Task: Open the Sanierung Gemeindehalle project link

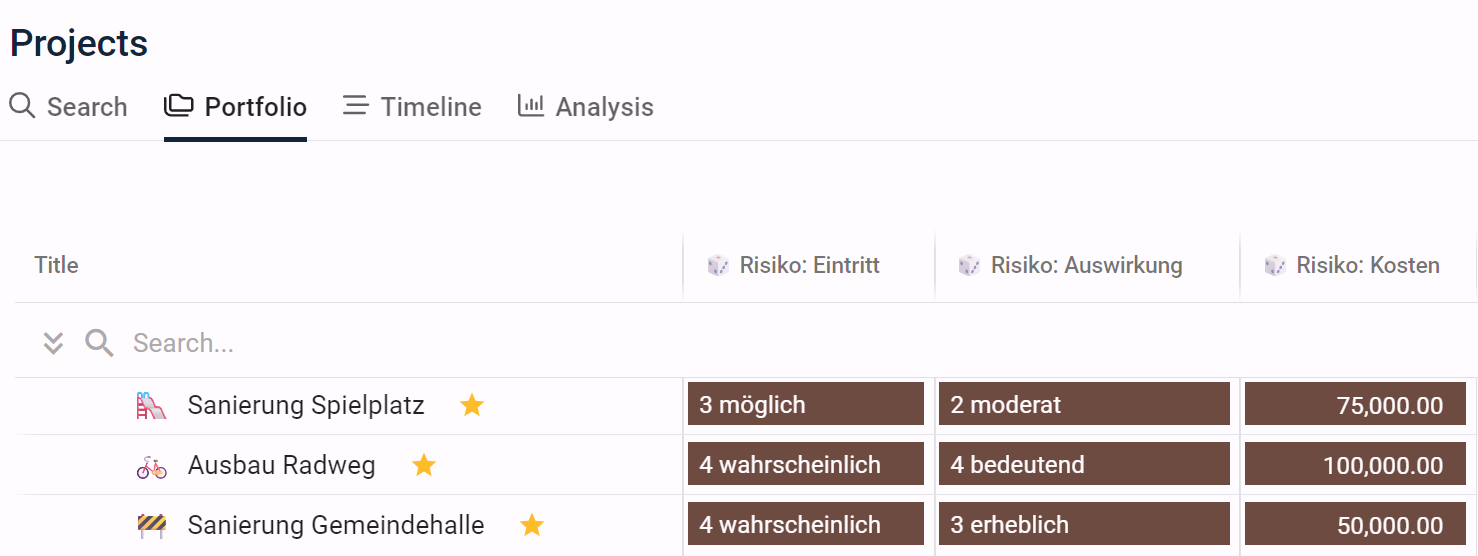Action: tap(336, 525)
